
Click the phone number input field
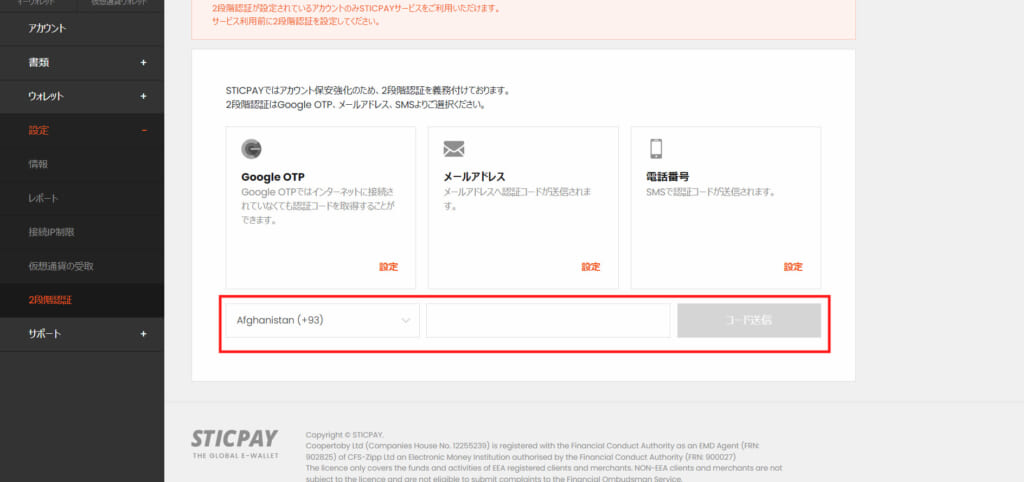click(x=548, y=320)
